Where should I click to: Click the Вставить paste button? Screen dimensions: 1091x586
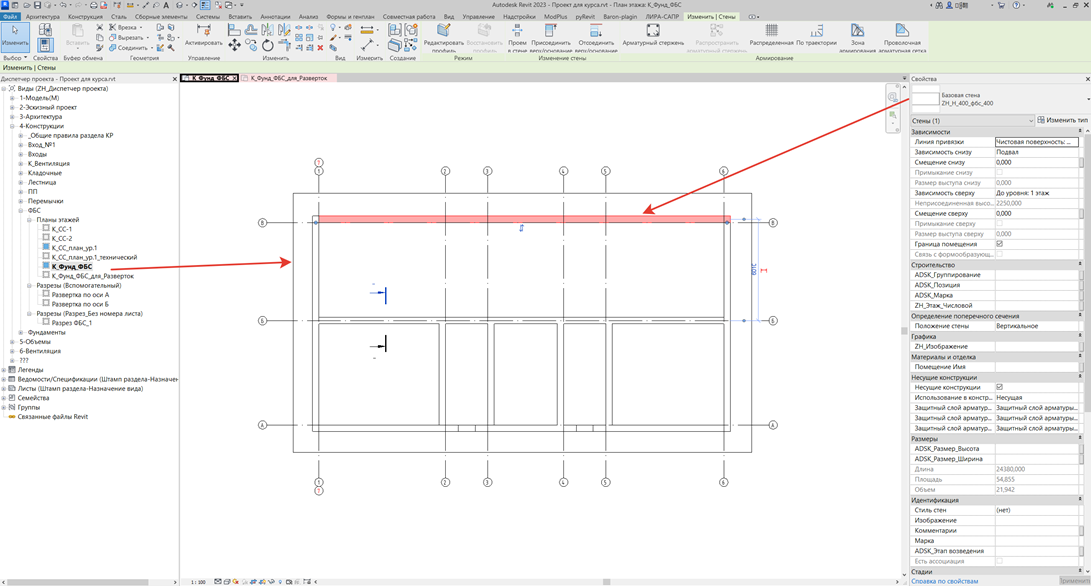(77, 35)
